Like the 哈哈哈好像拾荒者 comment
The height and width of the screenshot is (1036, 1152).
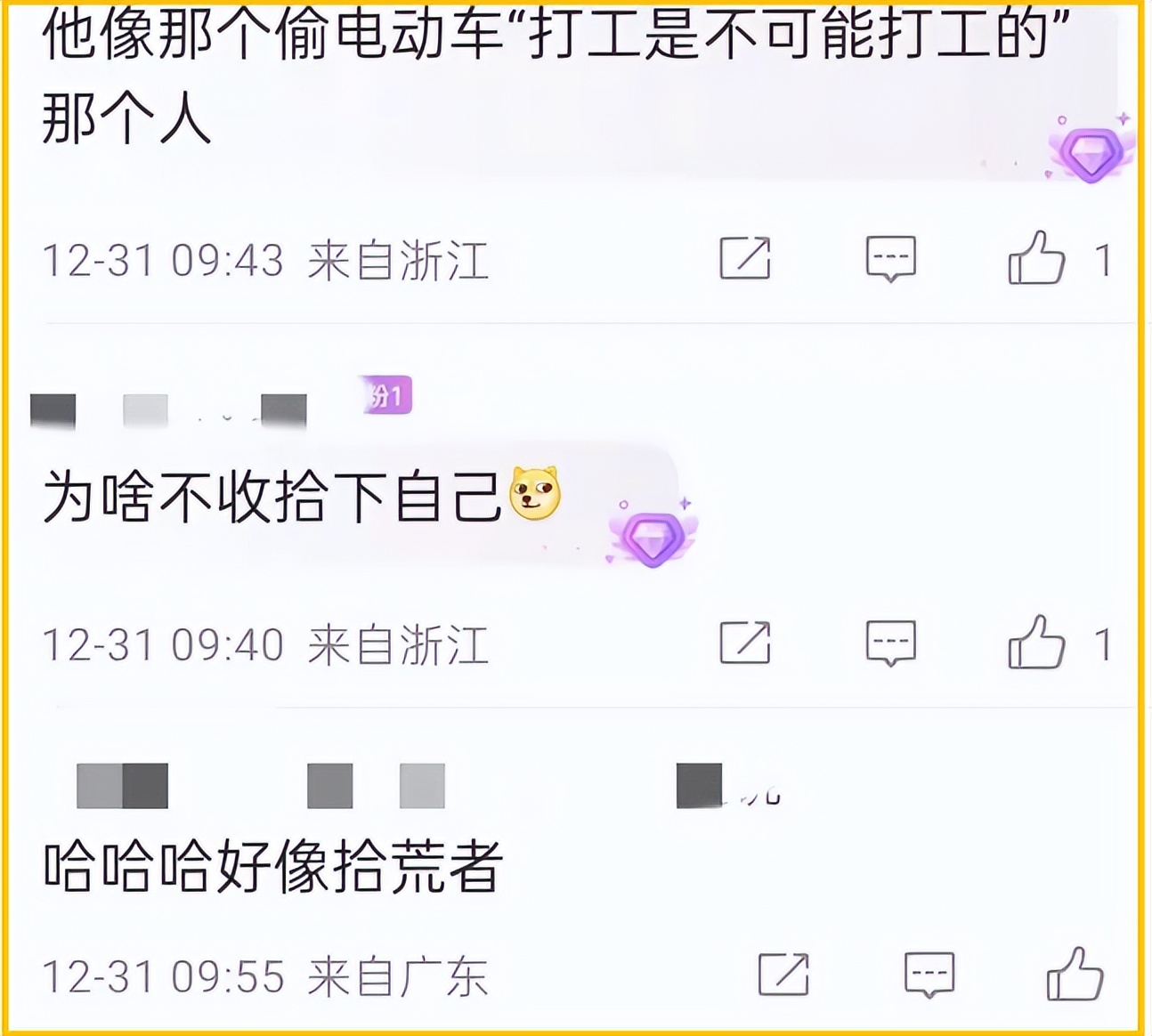click(1075, 975)
